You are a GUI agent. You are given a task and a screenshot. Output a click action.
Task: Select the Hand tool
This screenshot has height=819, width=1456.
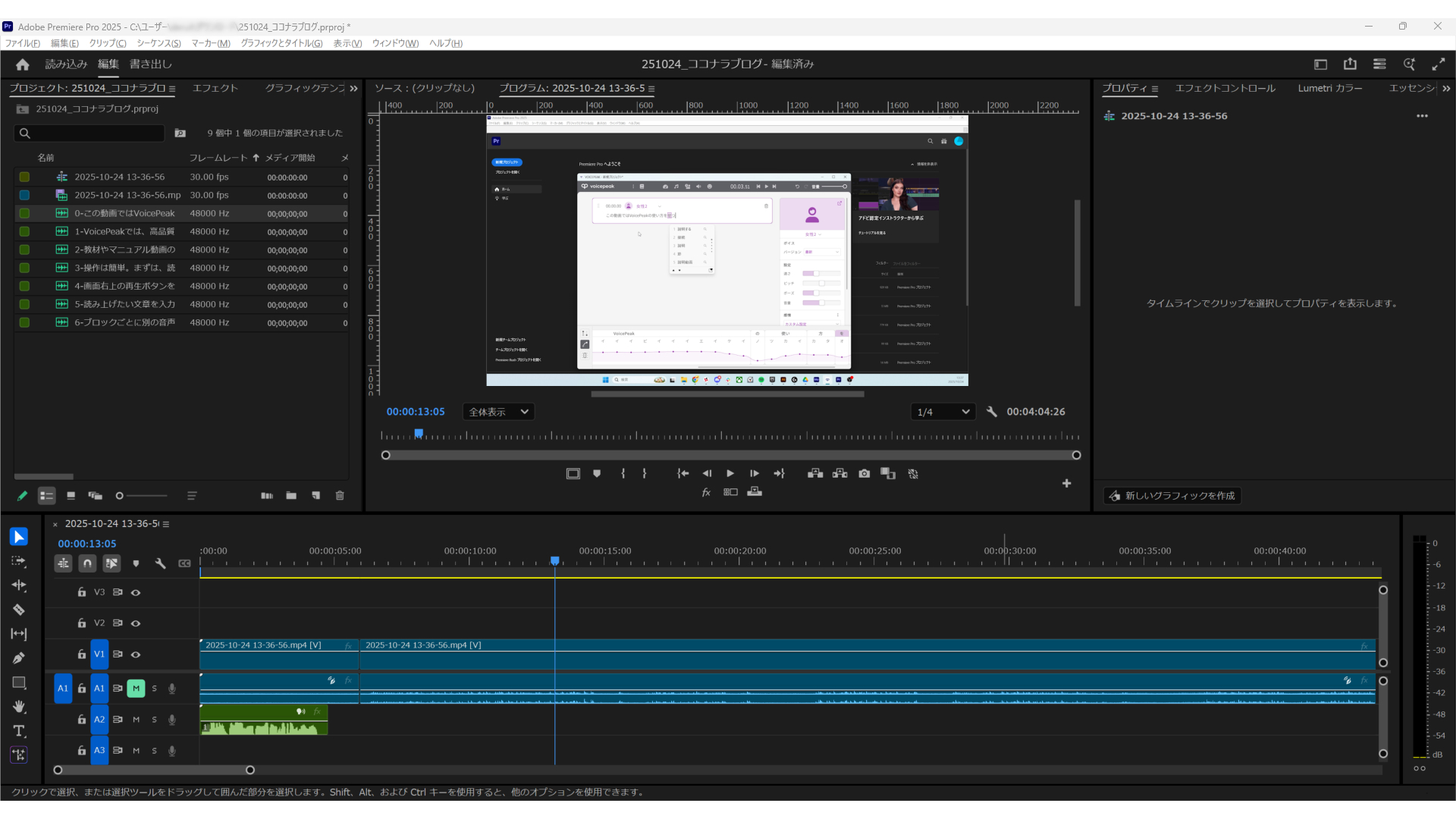click(19, 707)
